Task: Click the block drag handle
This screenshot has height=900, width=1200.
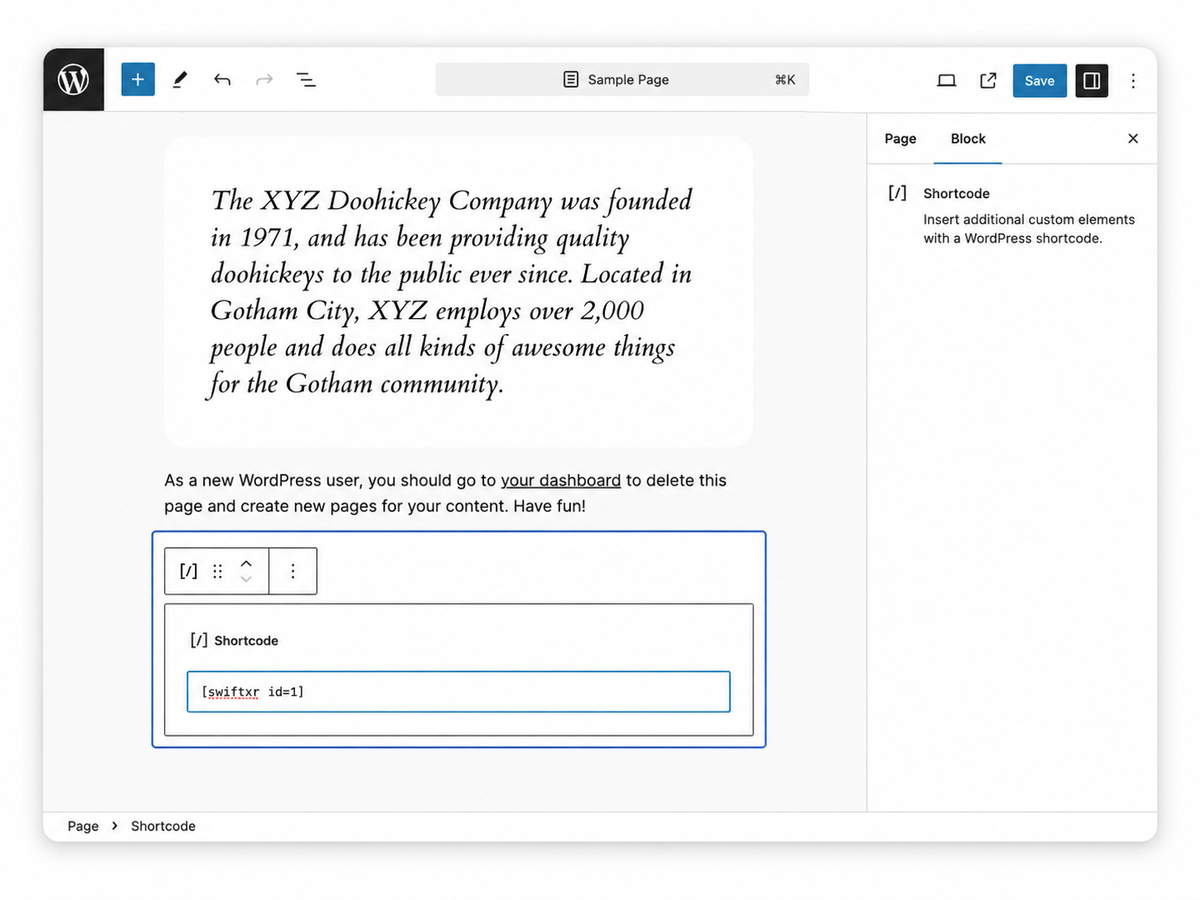Action: [218, 571]
